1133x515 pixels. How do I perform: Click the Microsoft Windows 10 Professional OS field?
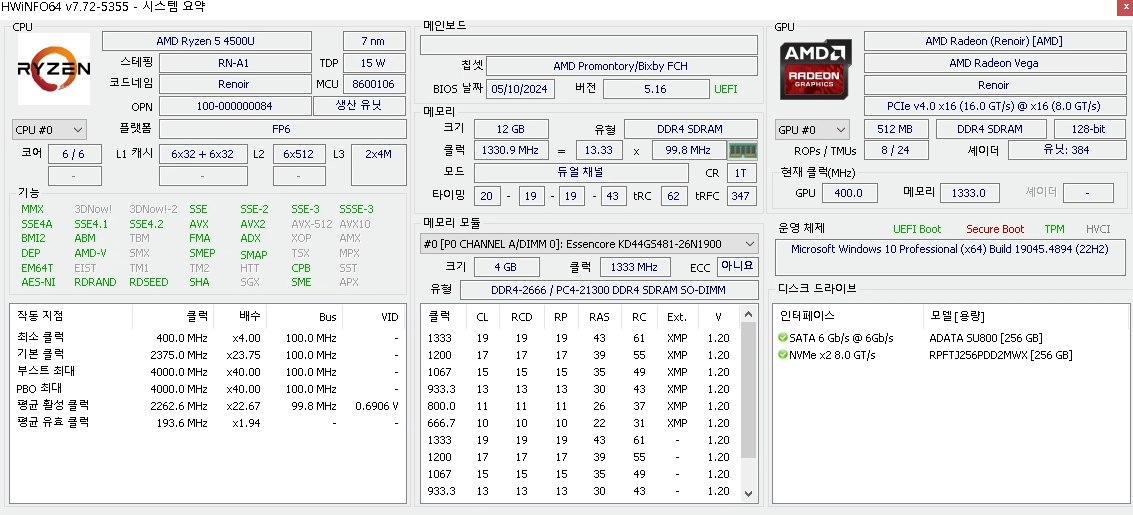point(949,259)
